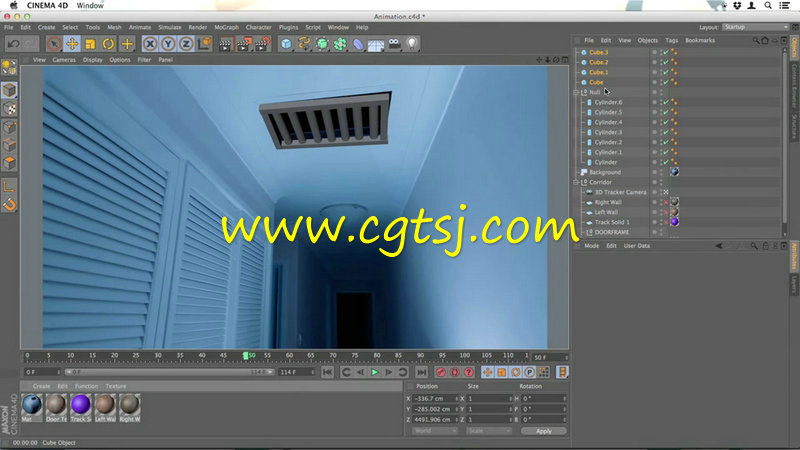Image resolution: width=800 pixels, height=450 pixels.
Task: Go to end of animation
Action: [421, 372]
